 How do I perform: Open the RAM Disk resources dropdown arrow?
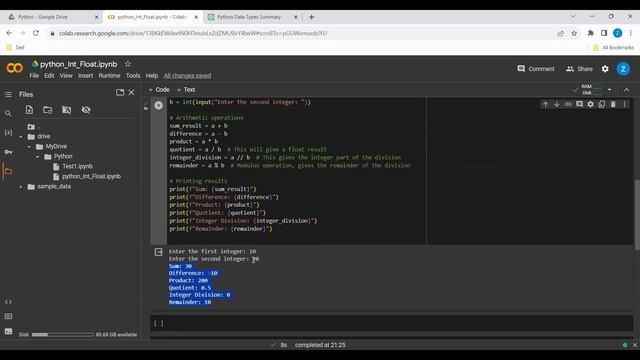pos(609,90)
